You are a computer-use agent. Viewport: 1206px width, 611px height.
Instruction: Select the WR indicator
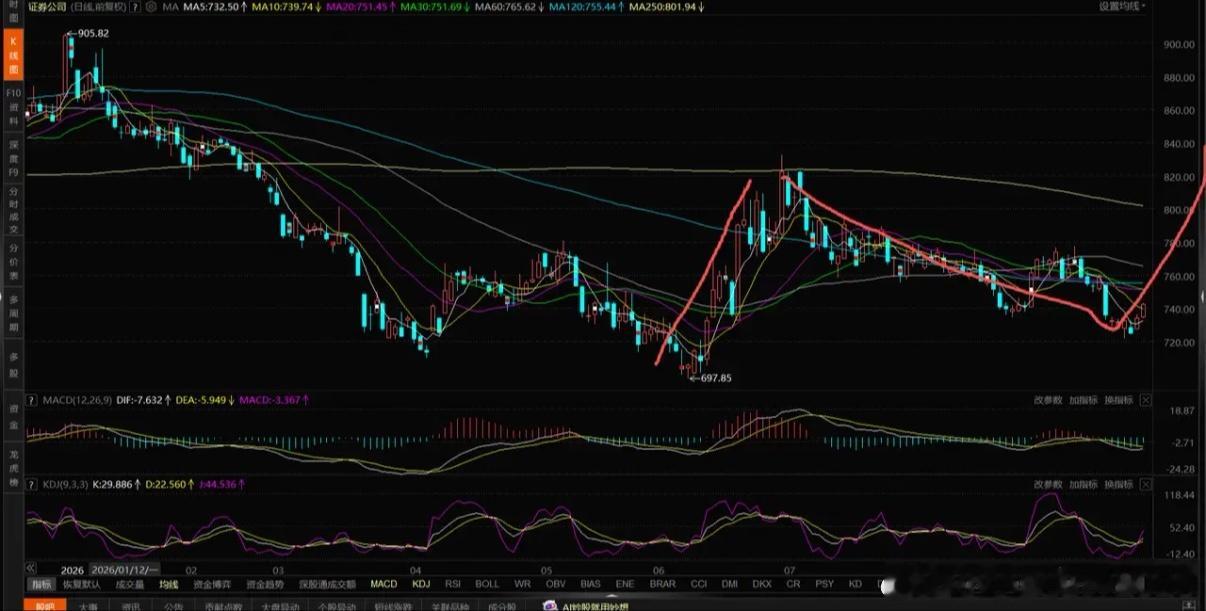point(522,584)
